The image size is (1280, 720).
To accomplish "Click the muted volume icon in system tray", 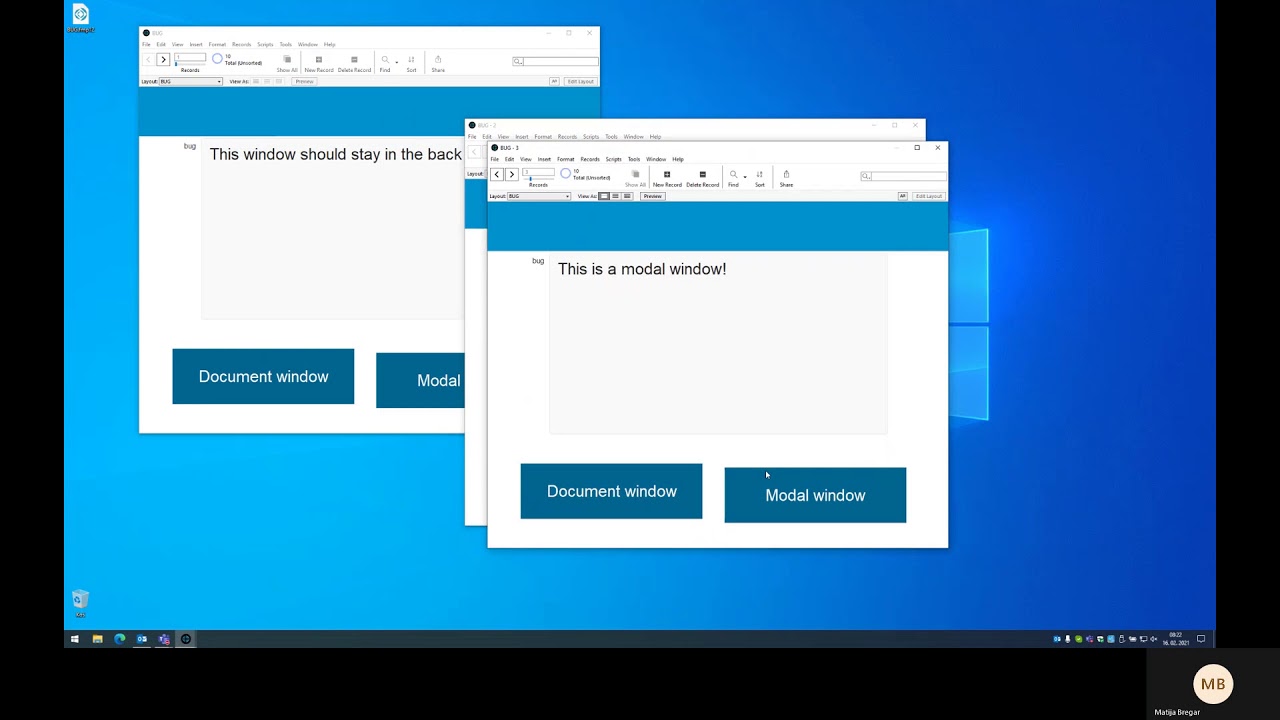I will pyautogui.click(x=1154, y=639).
